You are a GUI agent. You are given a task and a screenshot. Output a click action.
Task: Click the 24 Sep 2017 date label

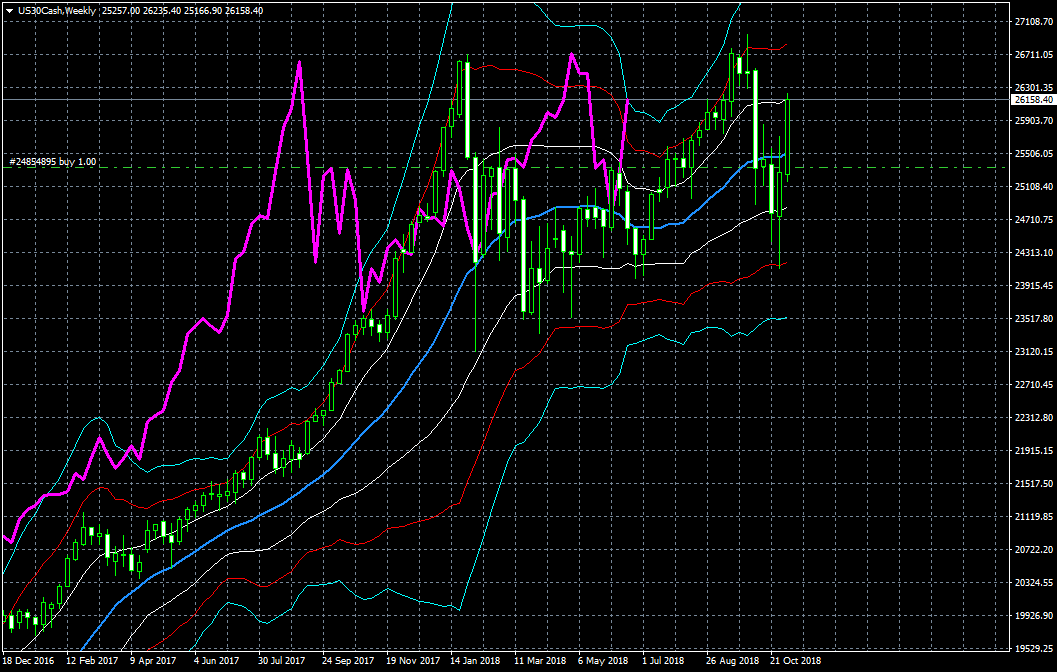pyautogui.click(x=348, y=661)
